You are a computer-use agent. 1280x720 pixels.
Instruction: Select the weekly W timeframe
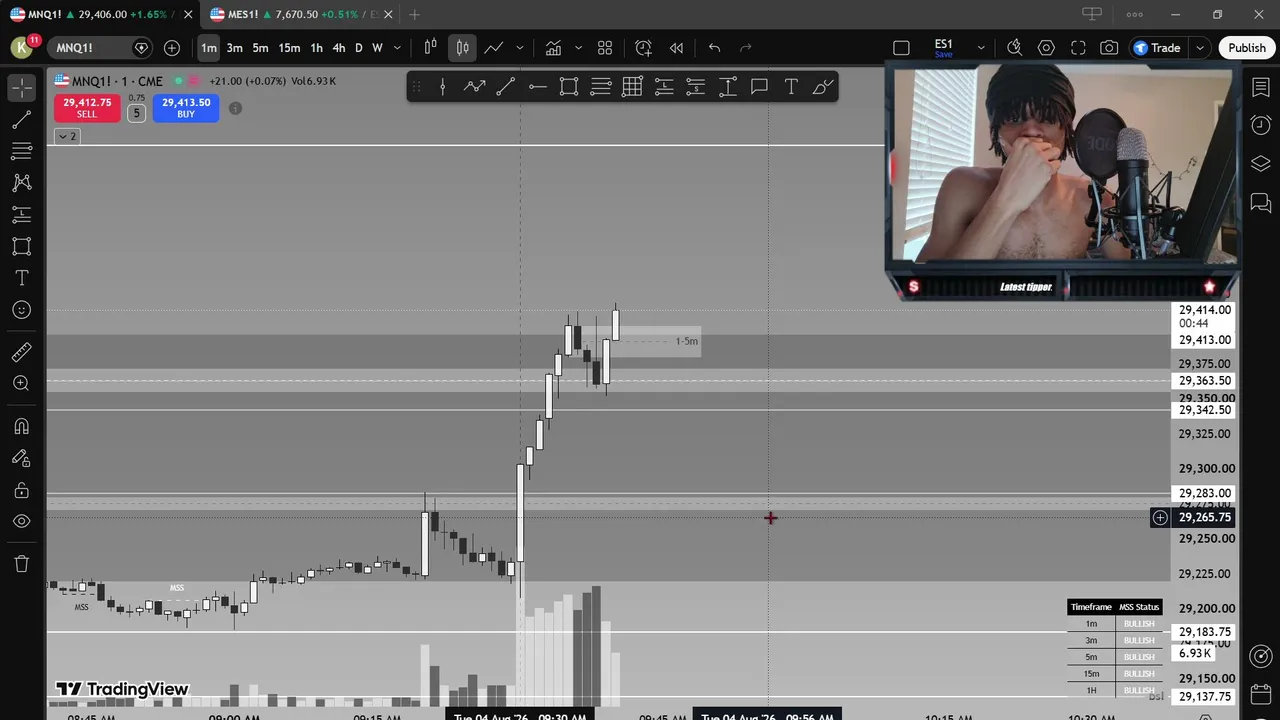click(377, 48)
